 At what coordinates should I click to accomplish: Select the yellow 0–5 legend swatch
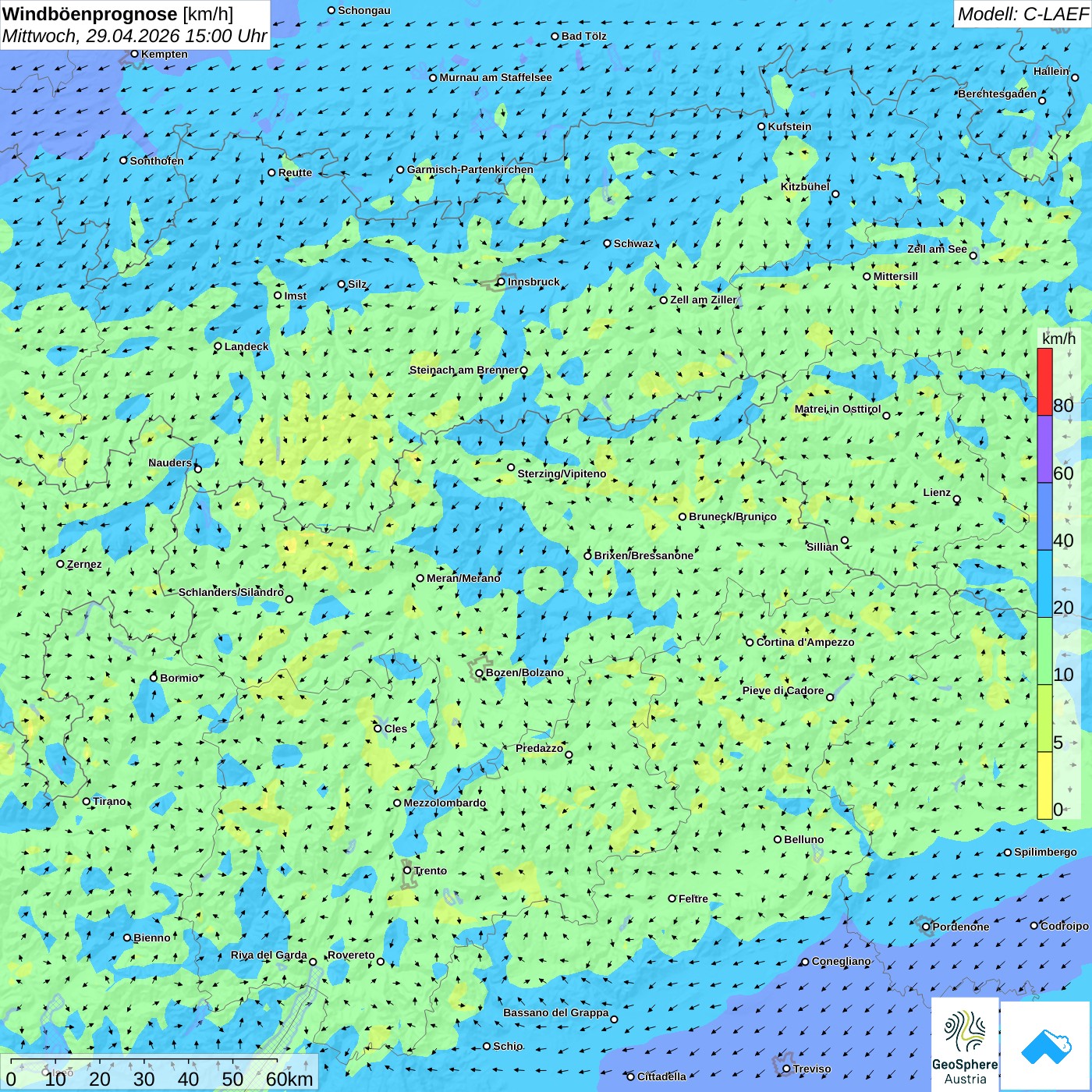coord(1044,785)
